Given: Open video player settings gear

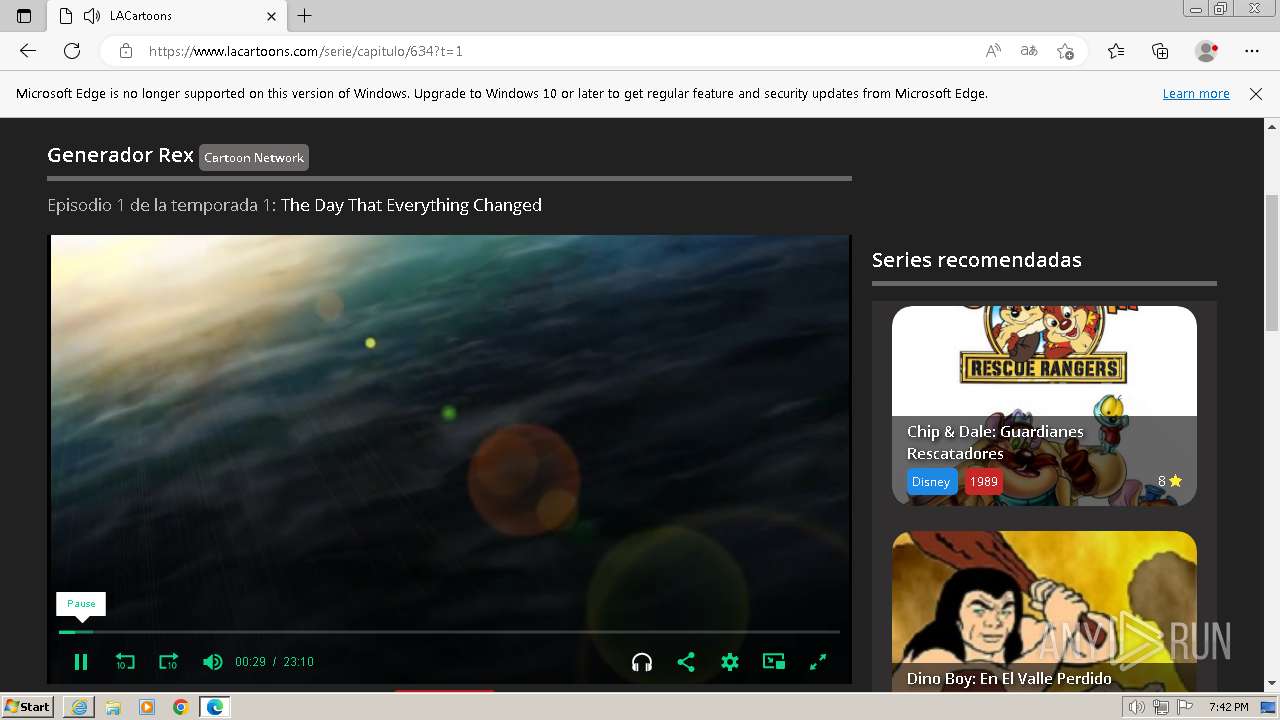Looking at the screenshot, I should click(730, 662).
